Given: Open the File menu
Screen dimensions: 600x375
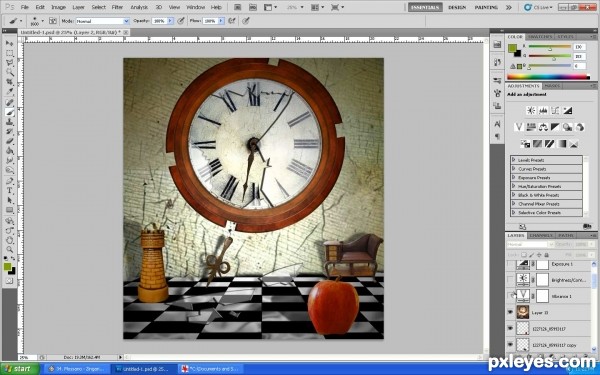Looking at the screenshot, I should click(24, 7).
